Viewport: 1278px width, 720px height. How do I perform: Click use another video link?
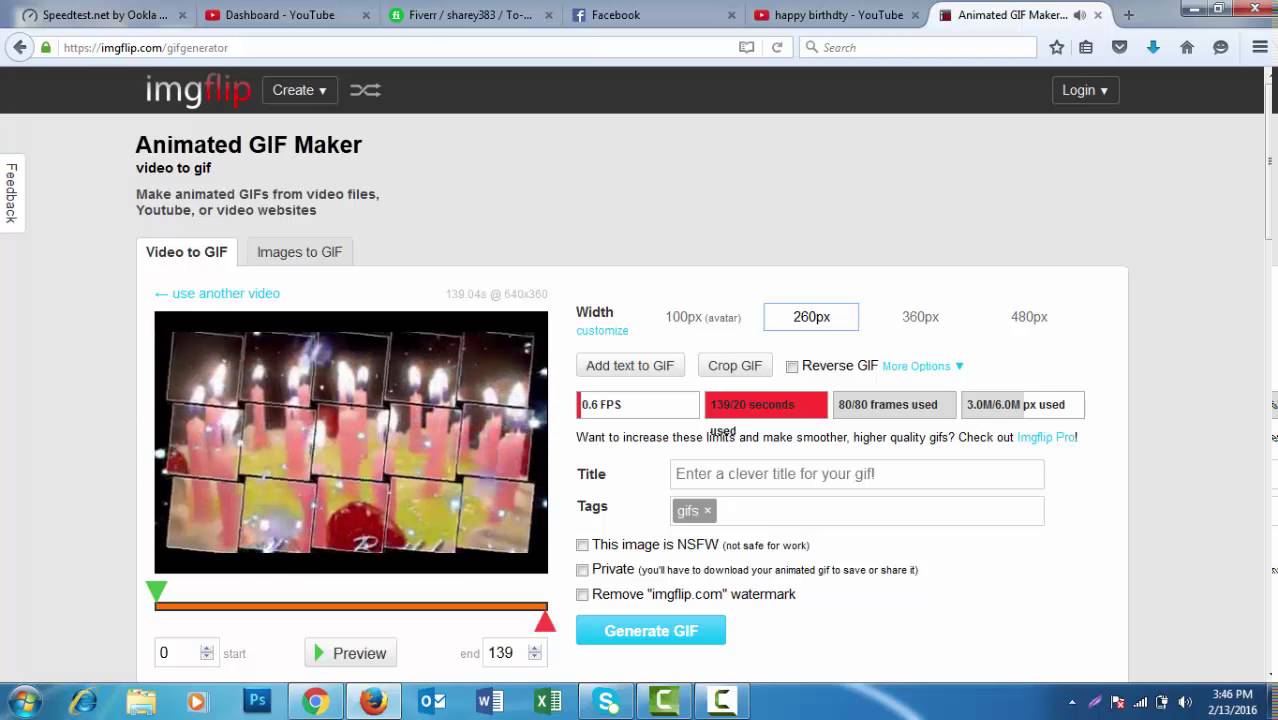coord(217,293)
